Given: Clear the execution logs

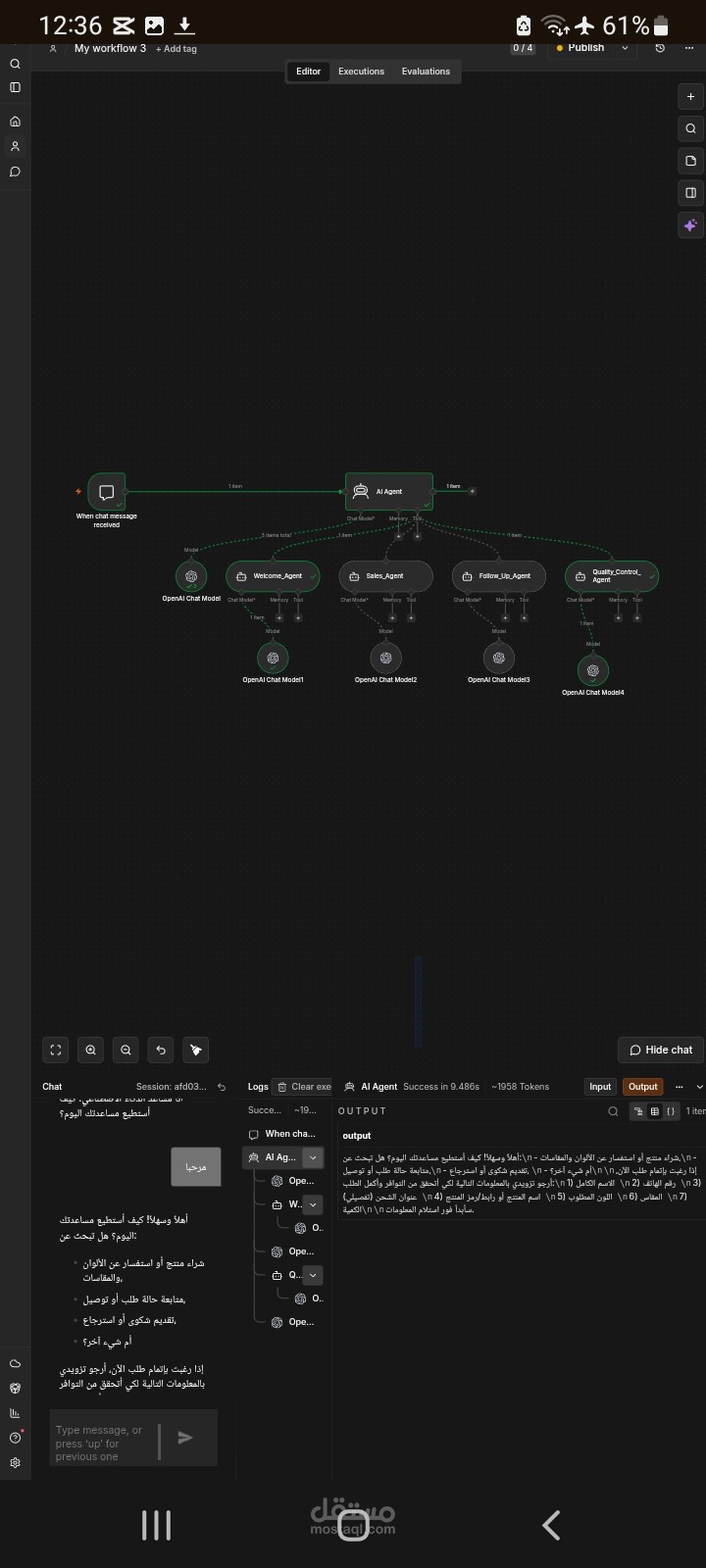Looking at the screenshot, I should coord(304,1087).
